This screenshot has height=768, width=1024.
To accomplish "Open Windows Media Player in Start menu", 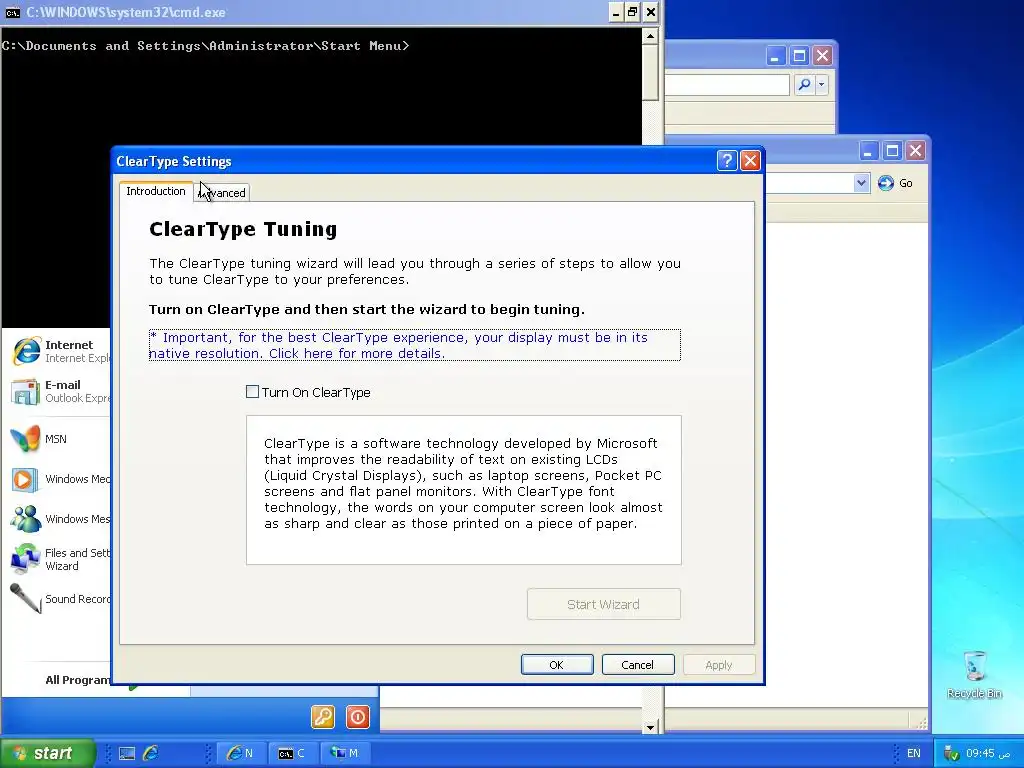I will tap(61, 479).
